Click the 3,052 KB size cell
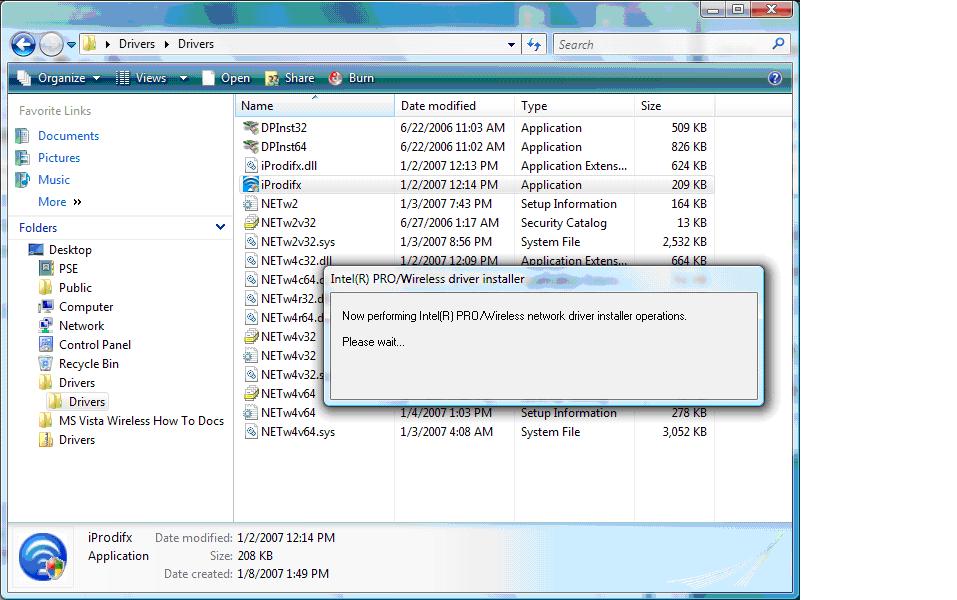The width and height of the screenshot is (957, 600). pyautogui.click(x=684, y=432)
